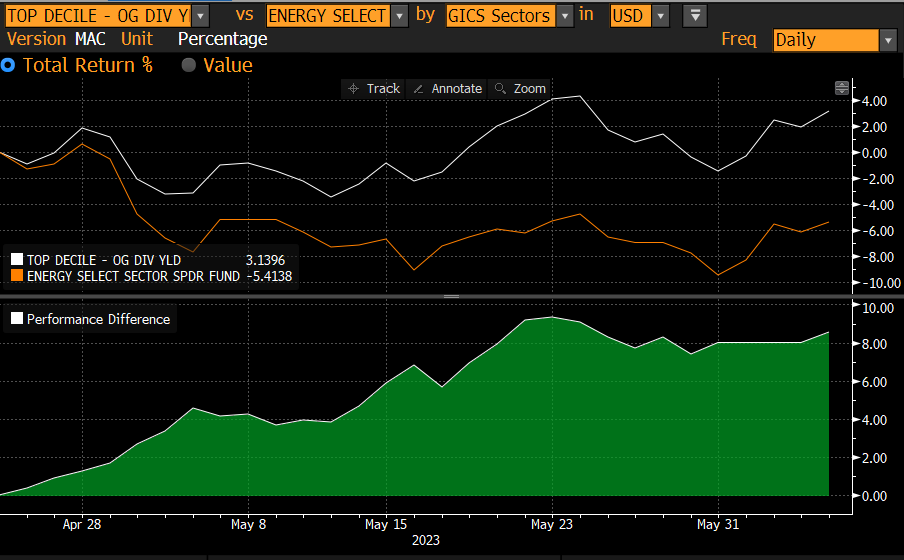Click the ENERGY SELECT SECTOR SPDR FUND legend text
The width and height of the screenshot is (904, 560).
coord(133,276)
